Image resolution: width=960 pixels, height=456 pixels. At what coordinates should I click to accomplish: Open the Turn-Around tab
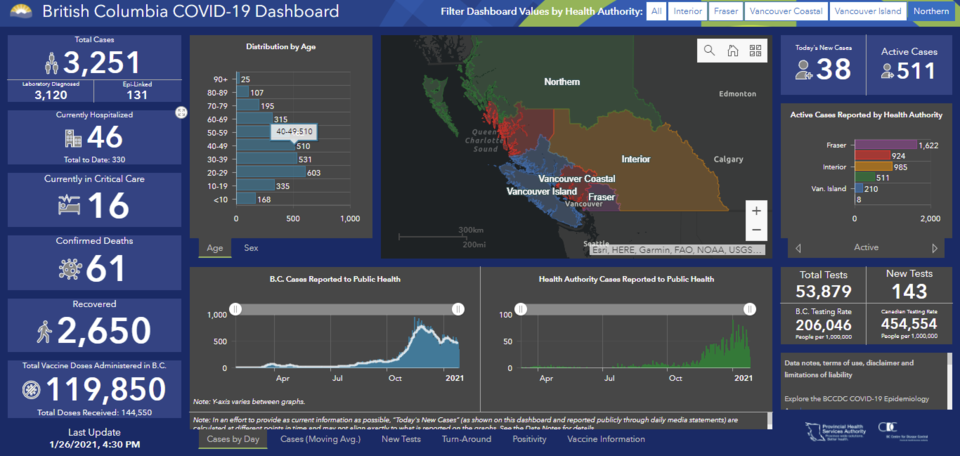(467, 439)
